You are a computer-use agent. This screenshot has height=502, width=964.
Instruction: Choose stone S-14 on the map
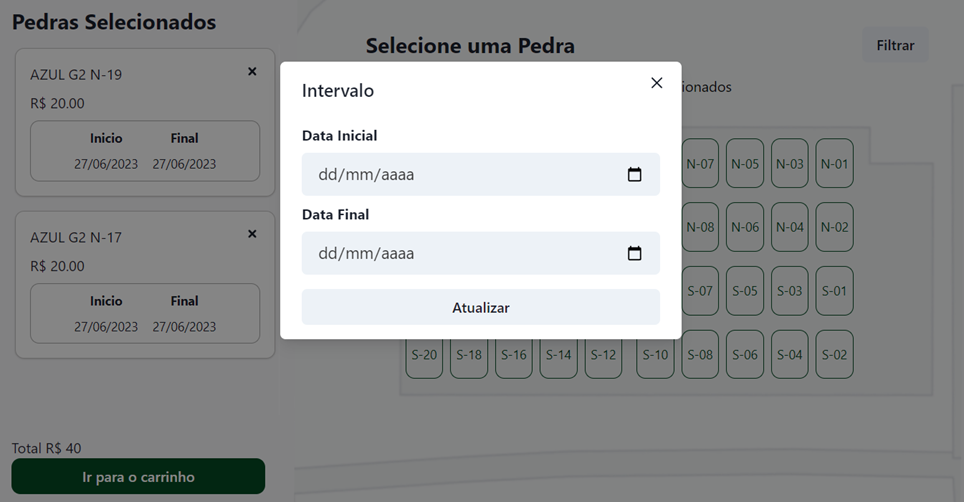tap(558, 355)
